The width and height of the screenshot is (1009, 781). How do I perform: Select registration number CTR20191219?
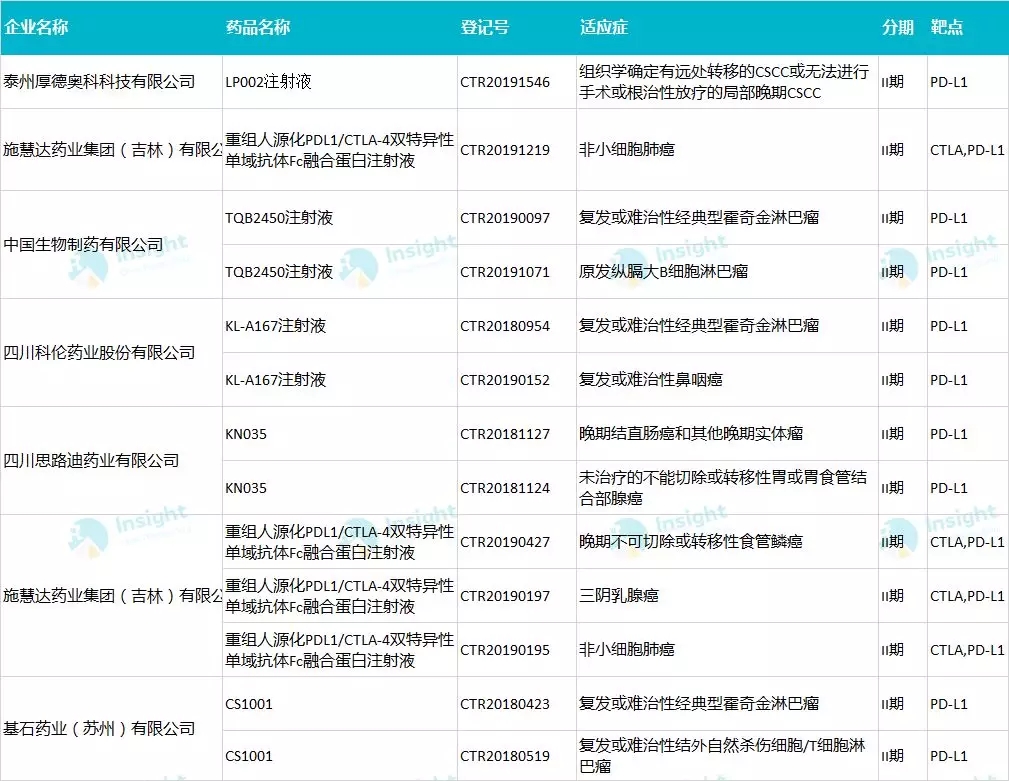pos(505,151)
